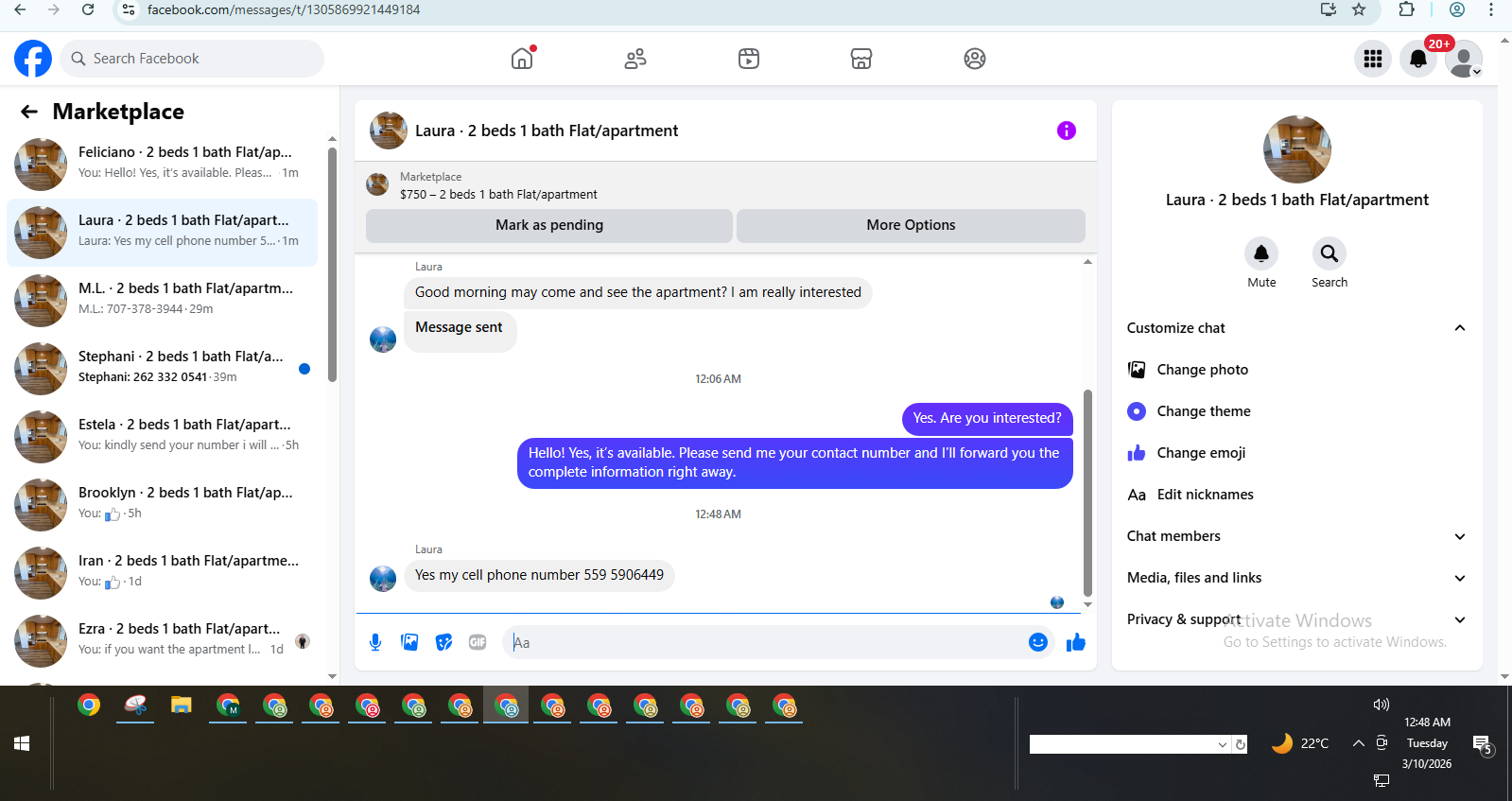
Task: Expand Media, files and links section
Action: point(1296,578)
